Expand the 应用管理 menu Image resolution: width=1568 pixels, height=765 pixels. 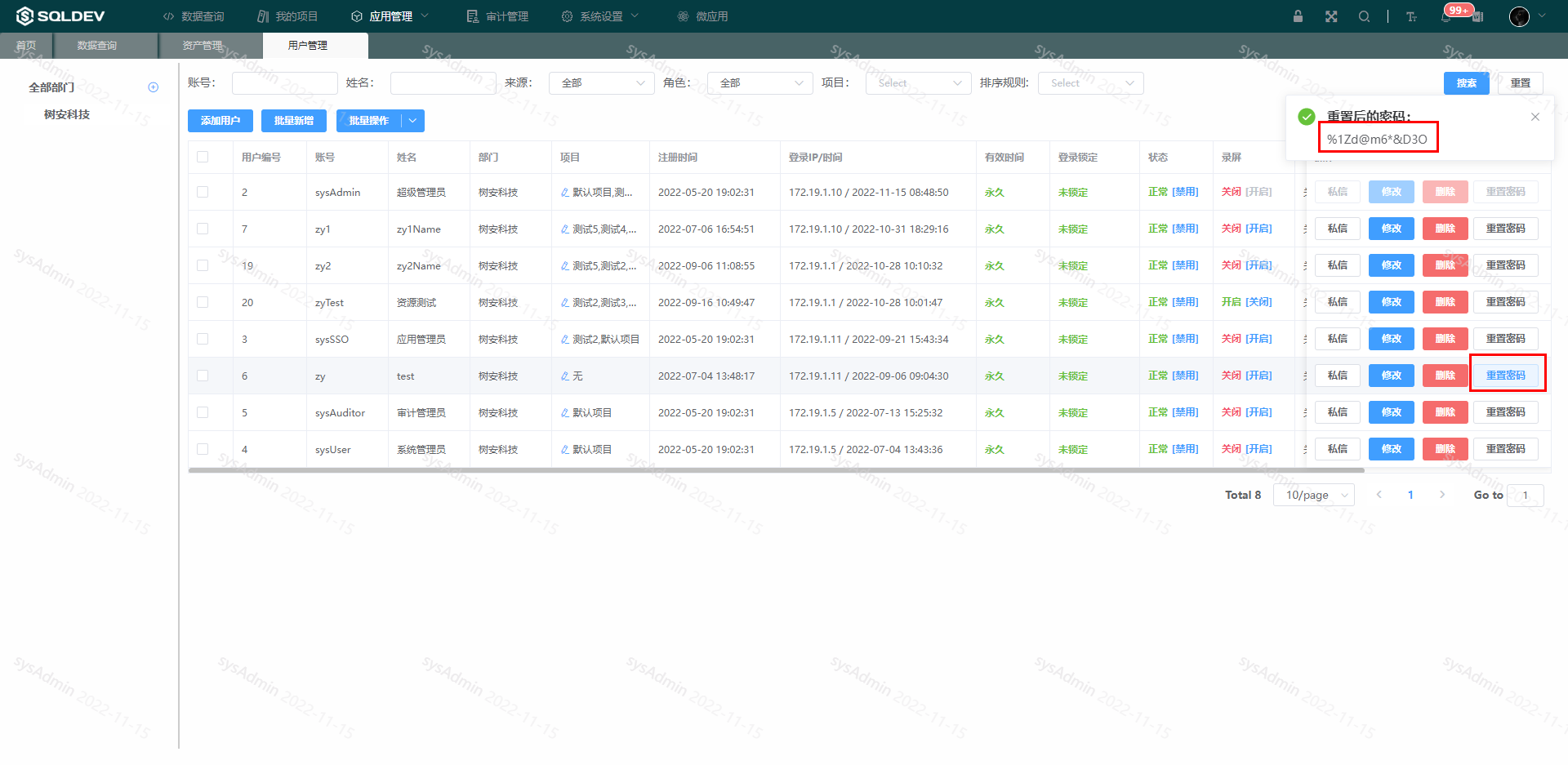click(x=390, y=16)
